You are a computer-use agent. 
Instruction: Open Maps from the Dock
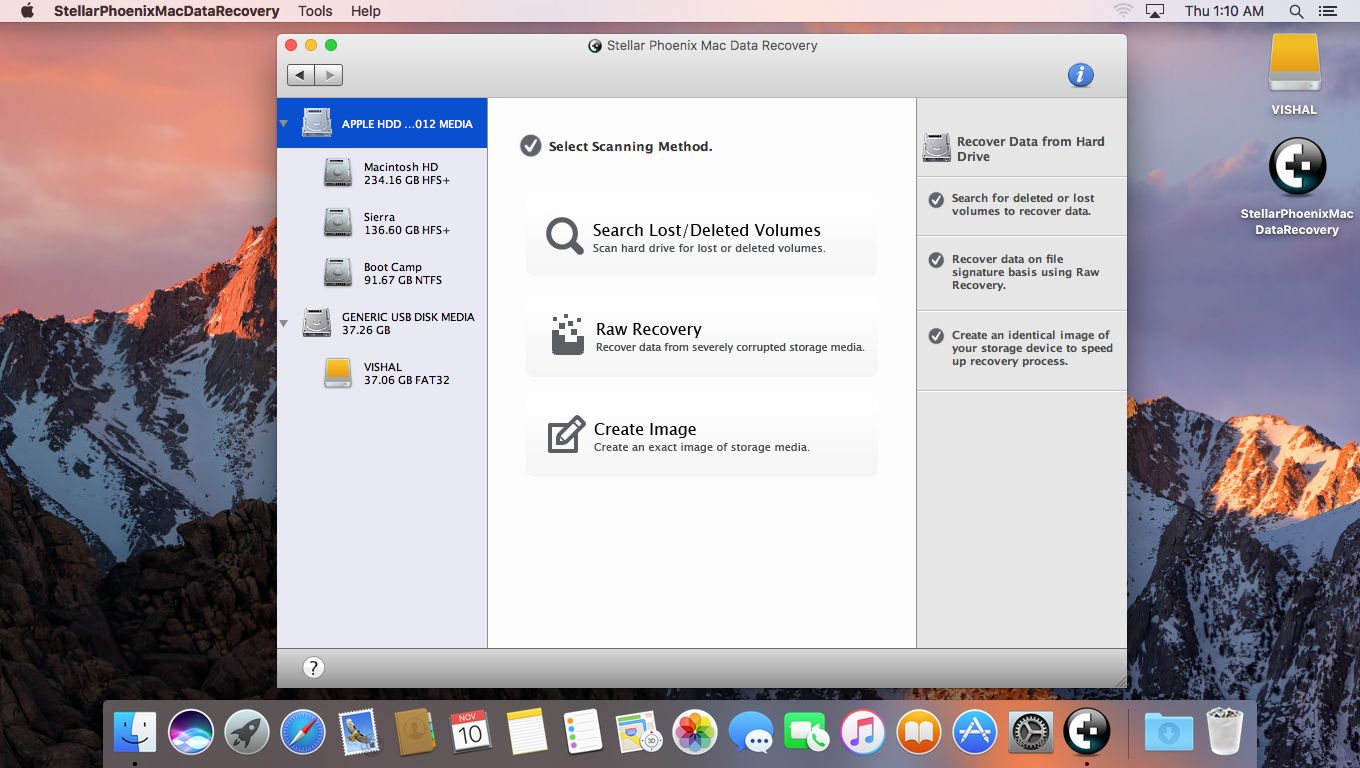tap(638, 732)
